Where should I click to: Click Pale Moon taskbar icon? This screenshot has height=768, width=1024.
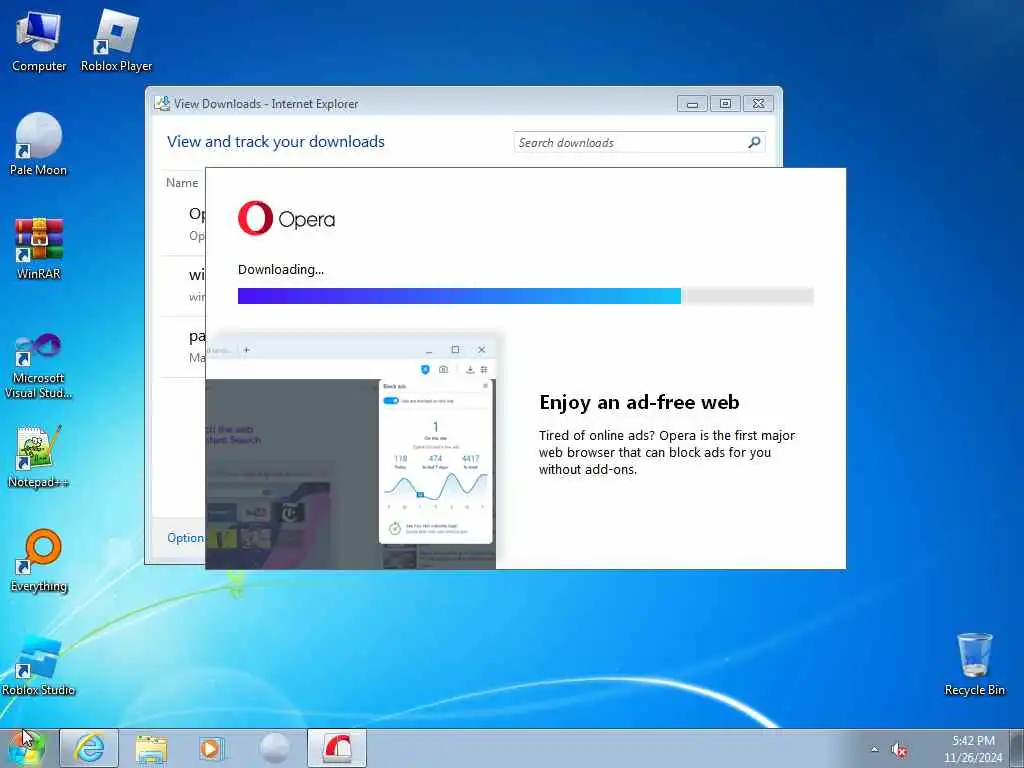click(274, 748)
